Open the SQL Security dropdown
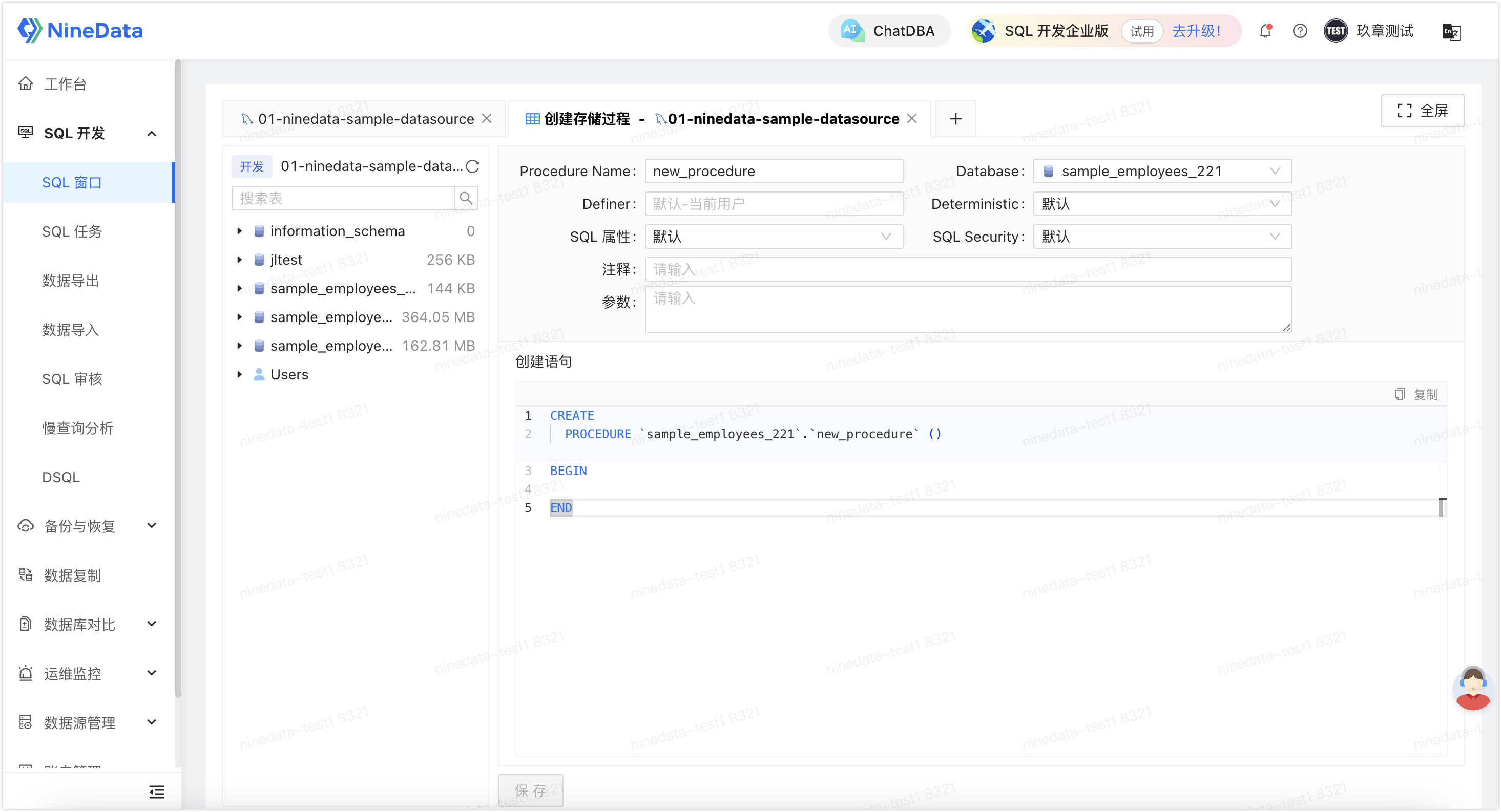The height and width of the screenshot is (812, 1501). (1162, 237)
